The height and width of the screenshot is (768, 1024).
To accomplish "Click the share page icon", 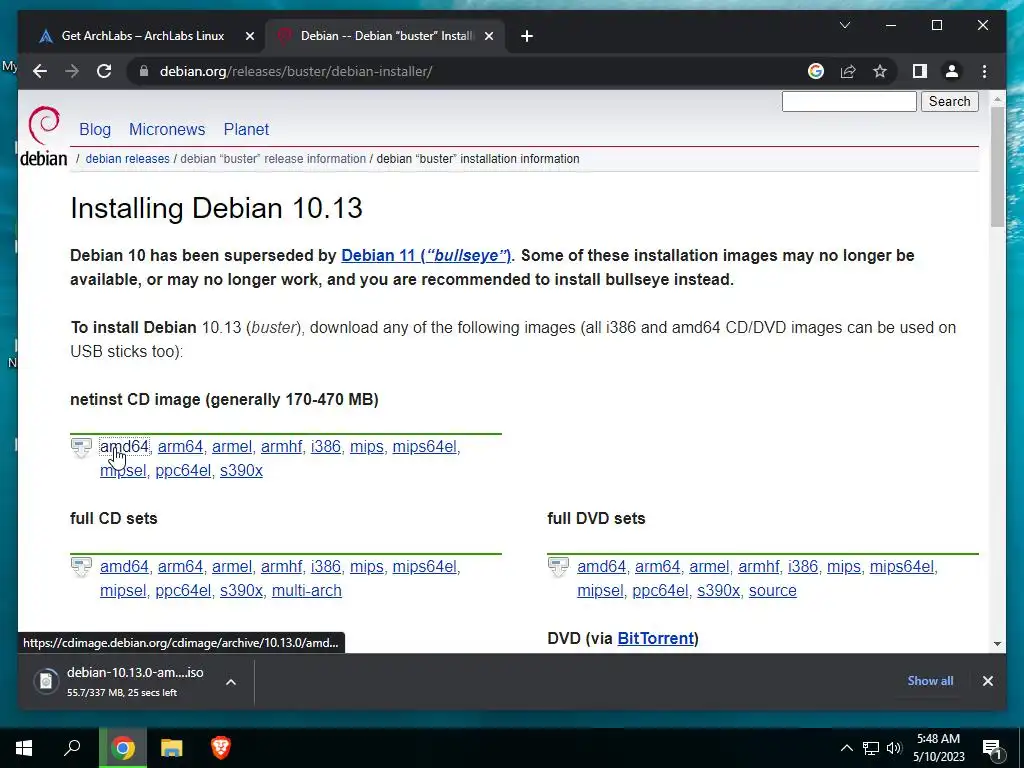I will click(848, 71).
